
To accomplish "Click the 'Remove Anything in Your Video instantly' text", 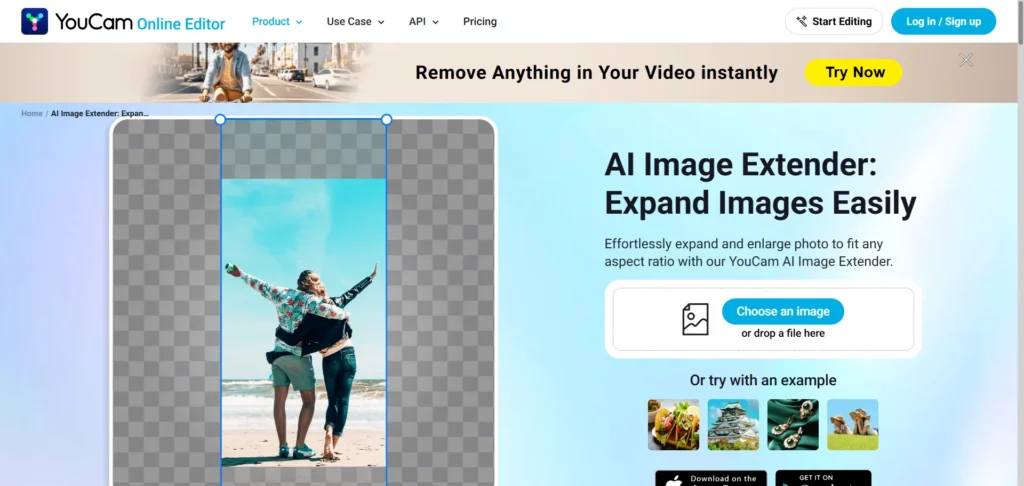I will point(596,73).
